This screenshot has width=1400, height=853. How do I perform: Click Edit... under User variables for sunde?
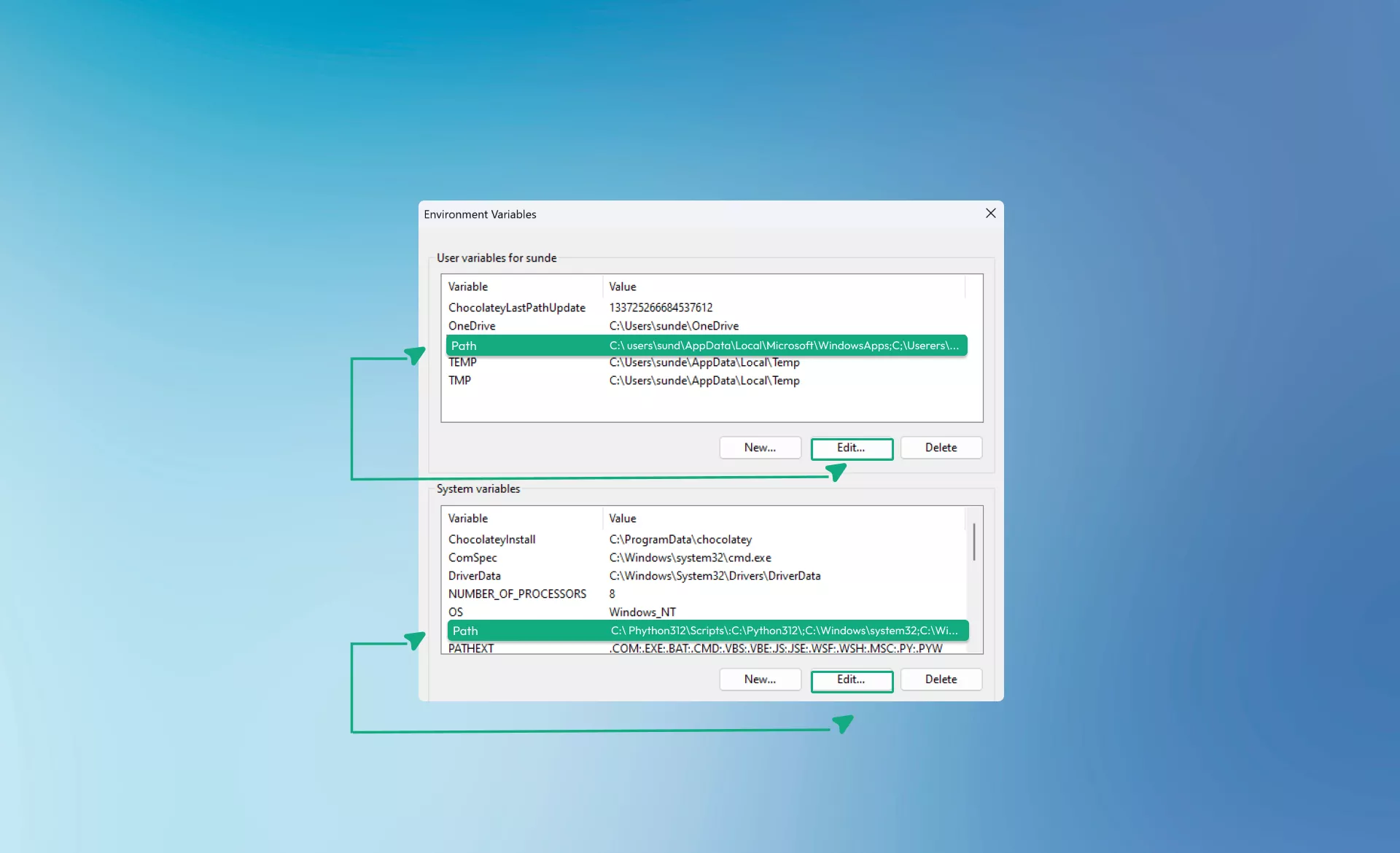pos(852,448)
